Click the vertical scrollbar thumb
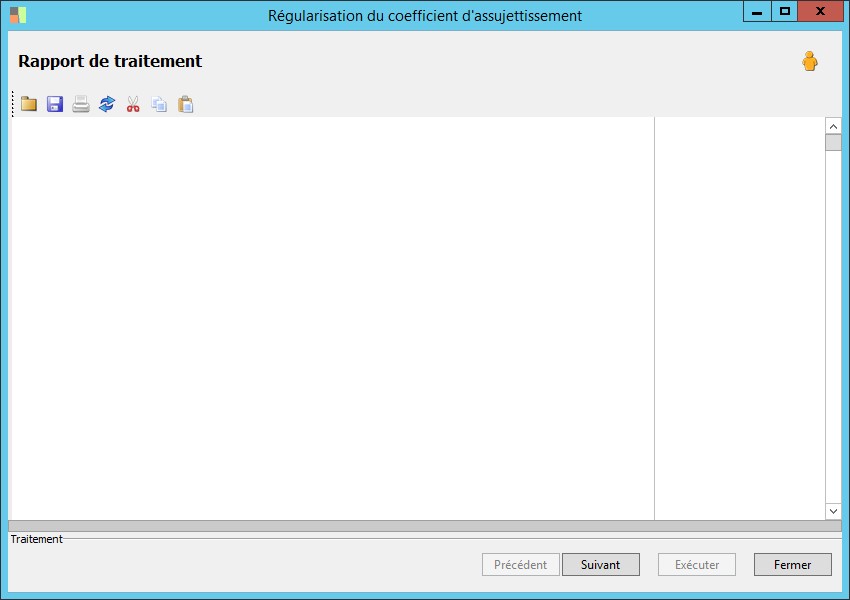The image size is (850, 600). tap(833, 143)
